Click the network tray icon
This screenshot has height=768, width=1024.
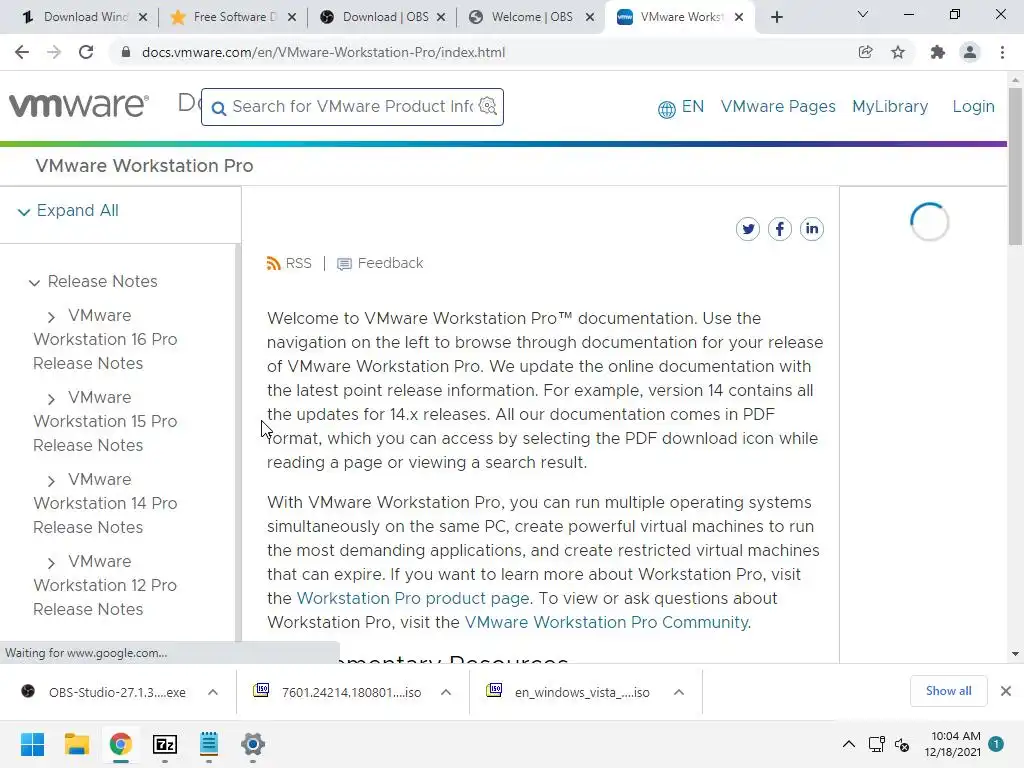(876, 744)
